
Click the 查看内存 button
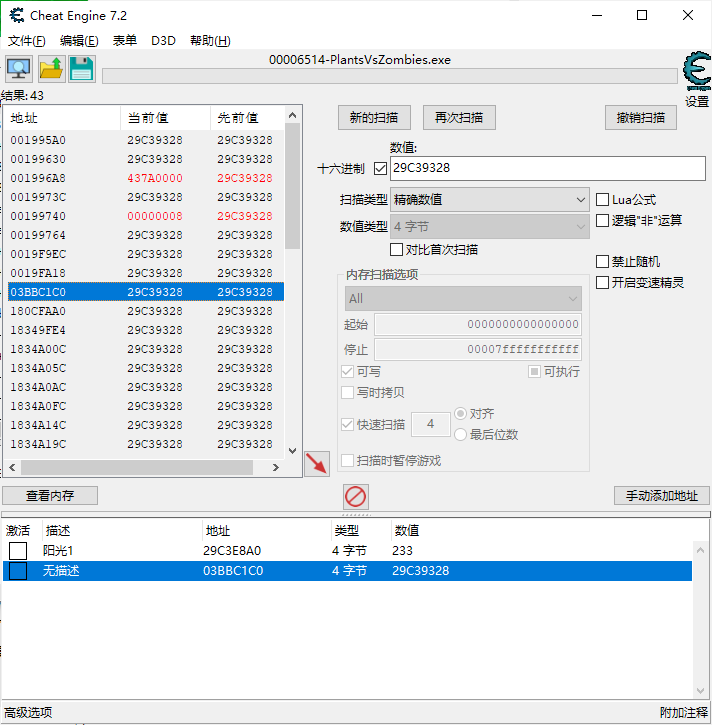pos(50,496)
